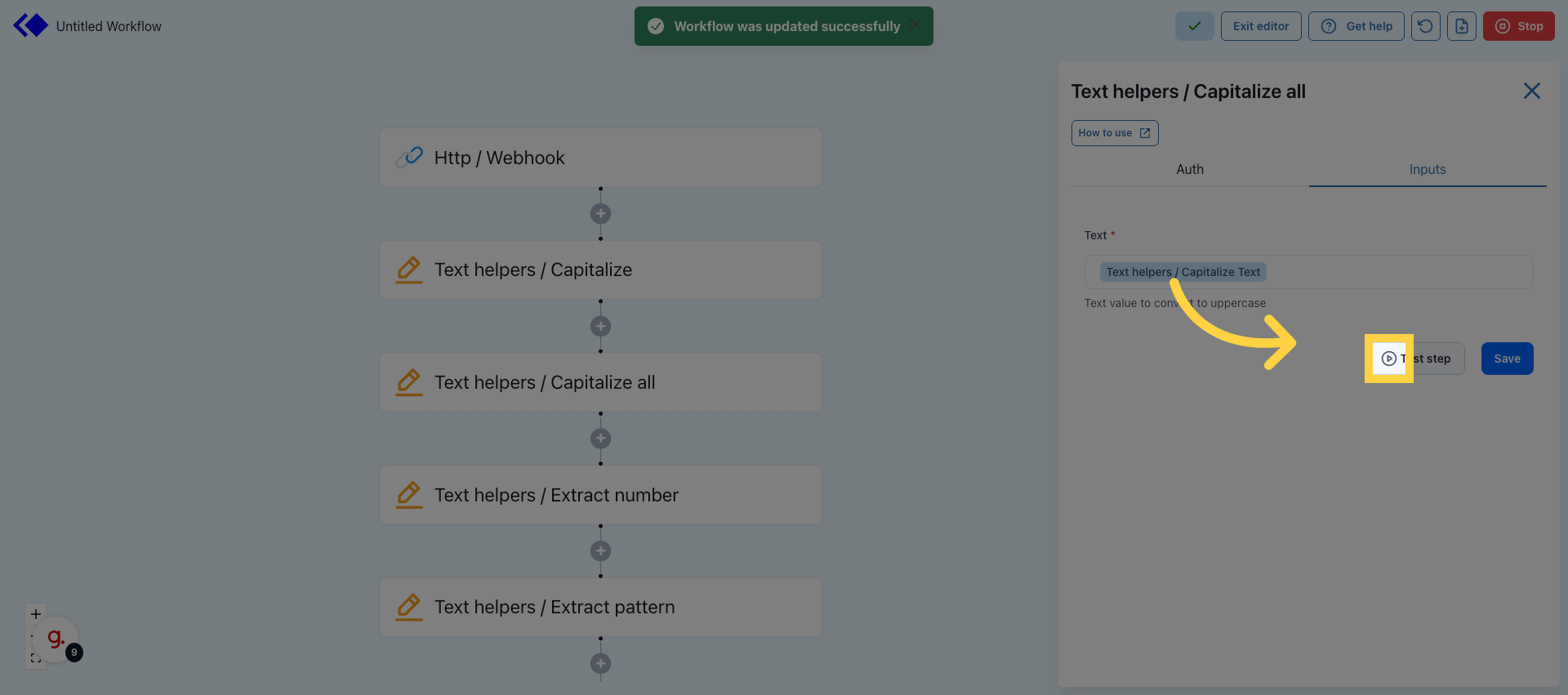Stop the running workflow

coord(1518,26)
